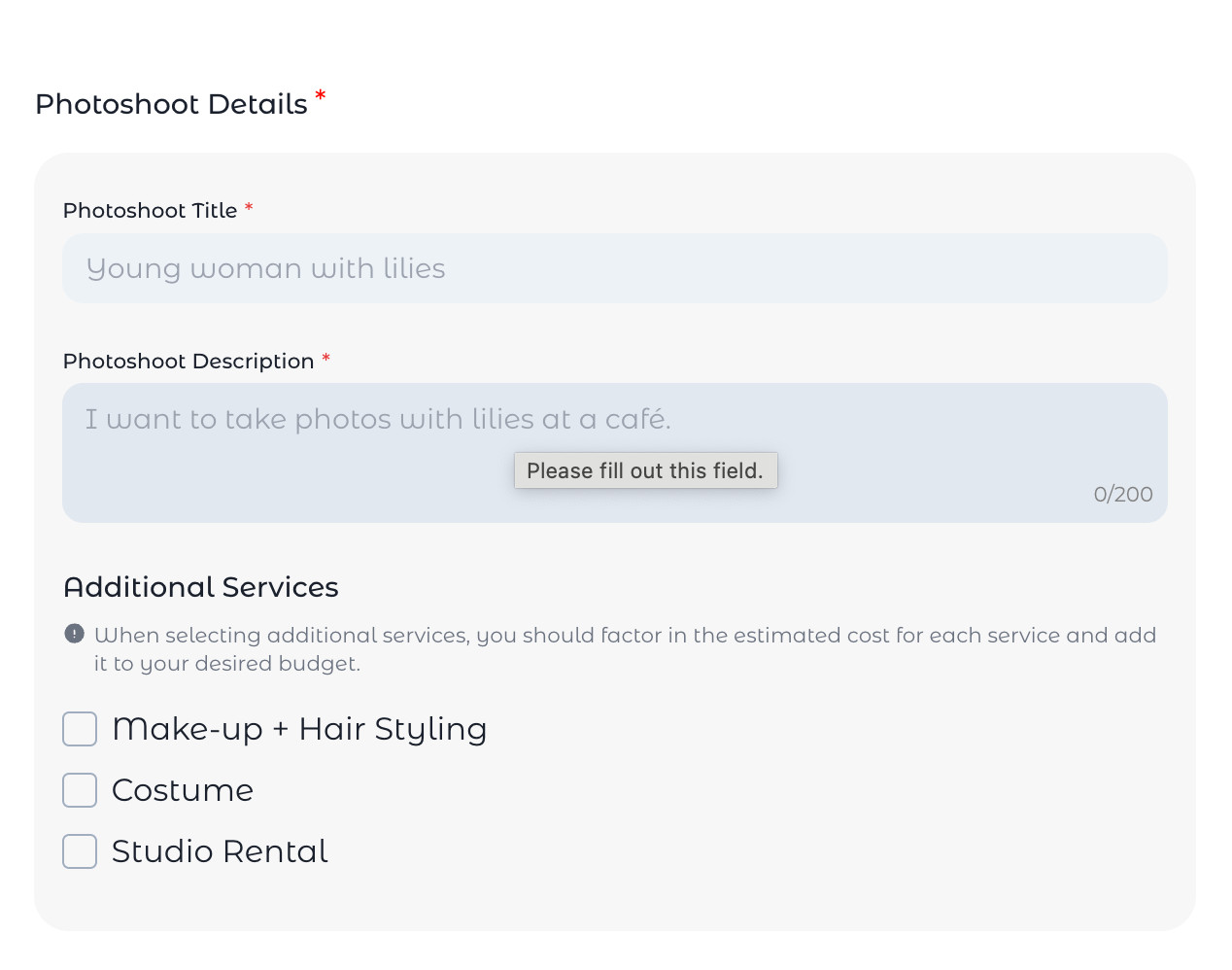
Task: Click the 'Costume' option label
Action: pos(183,790)
